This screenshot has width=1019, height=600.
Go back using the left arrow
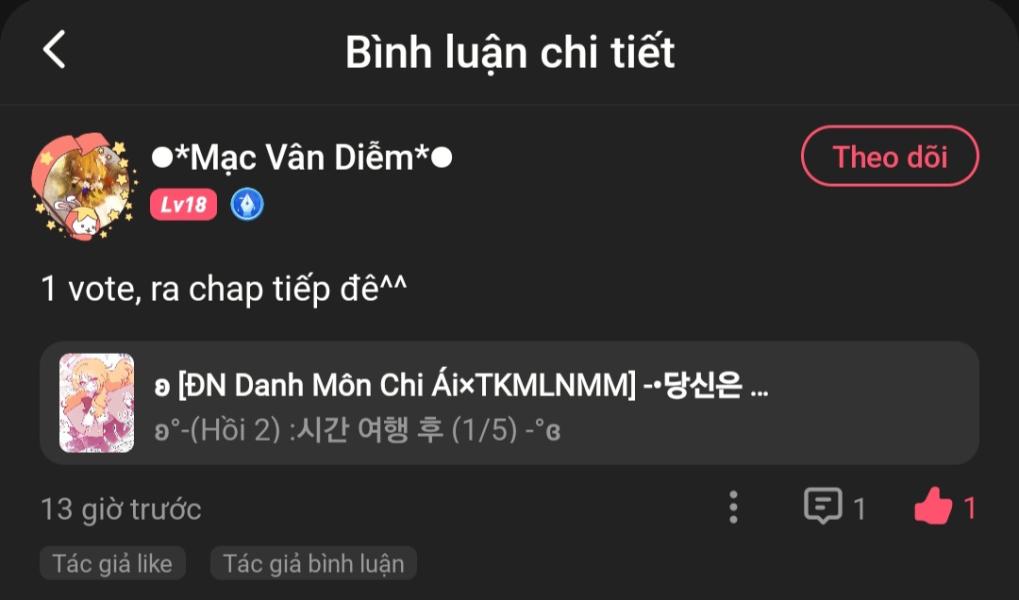click(x=55, y=49)
